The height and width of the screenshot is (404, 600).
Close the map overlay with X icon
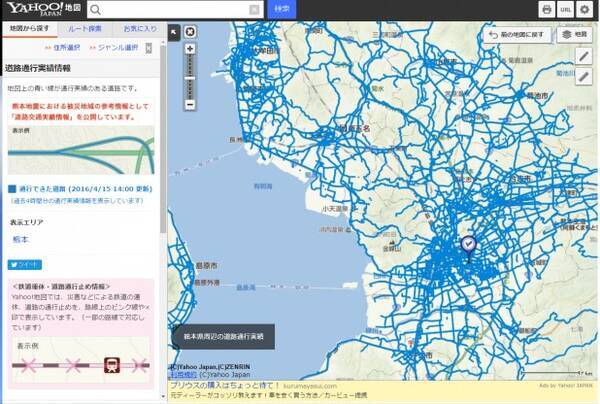[x=190, y=31]
